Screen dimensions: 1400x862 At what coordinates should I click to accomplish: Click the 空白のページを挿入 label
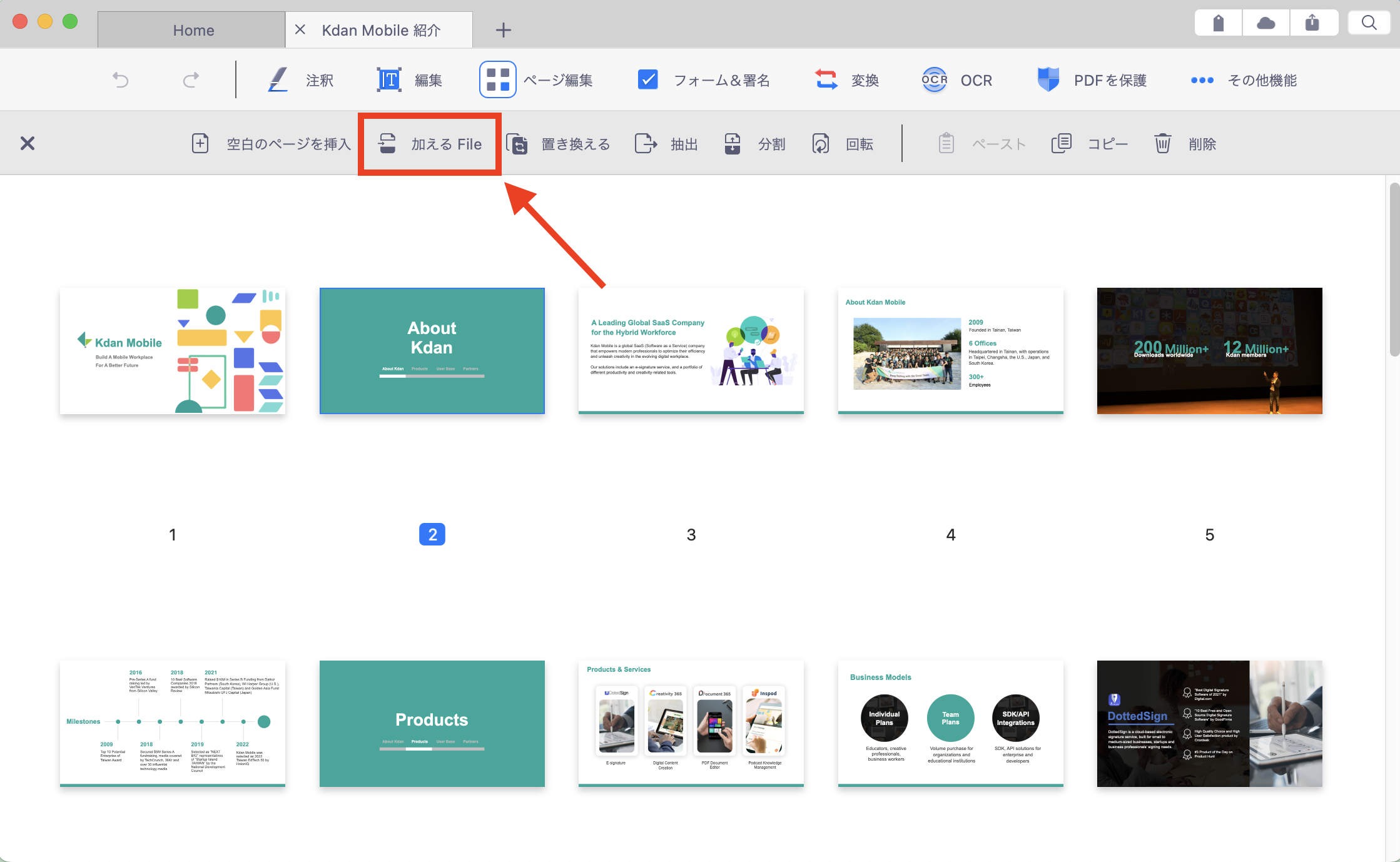pyautogui.click(x=289, y=144)
